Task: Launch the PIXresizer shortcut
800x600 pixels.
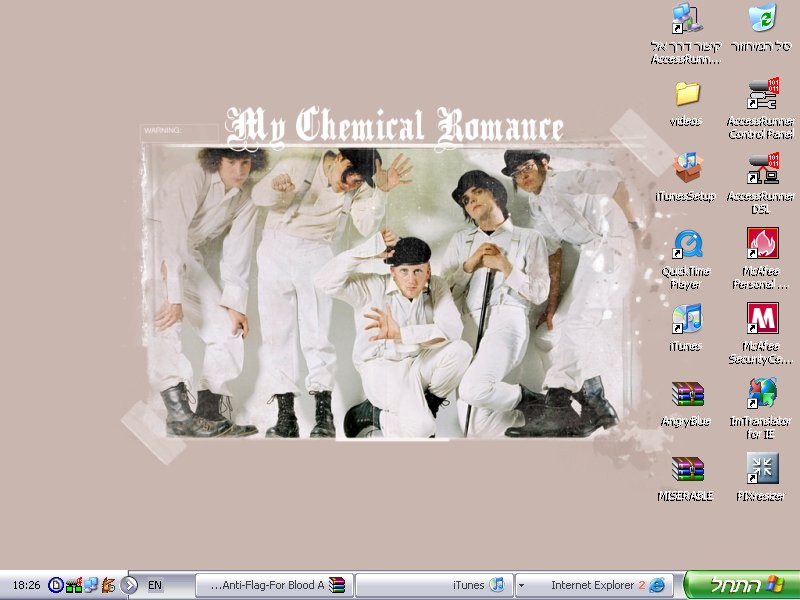Action: (762, 469)
